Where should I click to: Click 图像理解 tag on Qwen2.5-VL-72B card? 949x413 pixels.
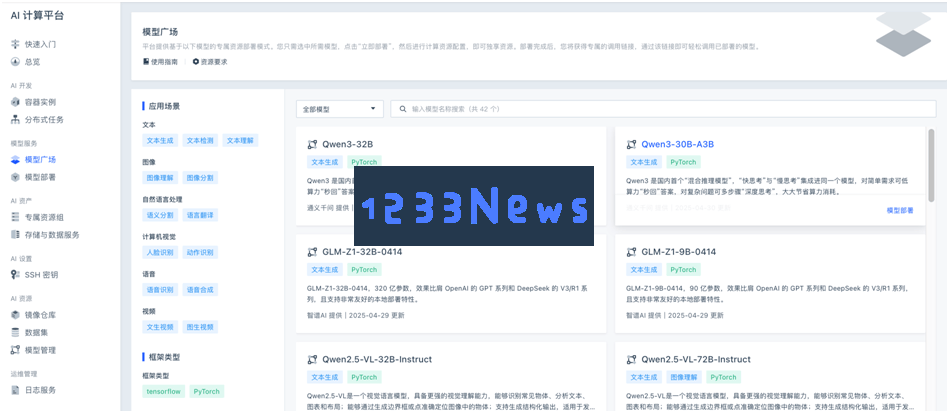pyautogui.click(x=684, y=377)
